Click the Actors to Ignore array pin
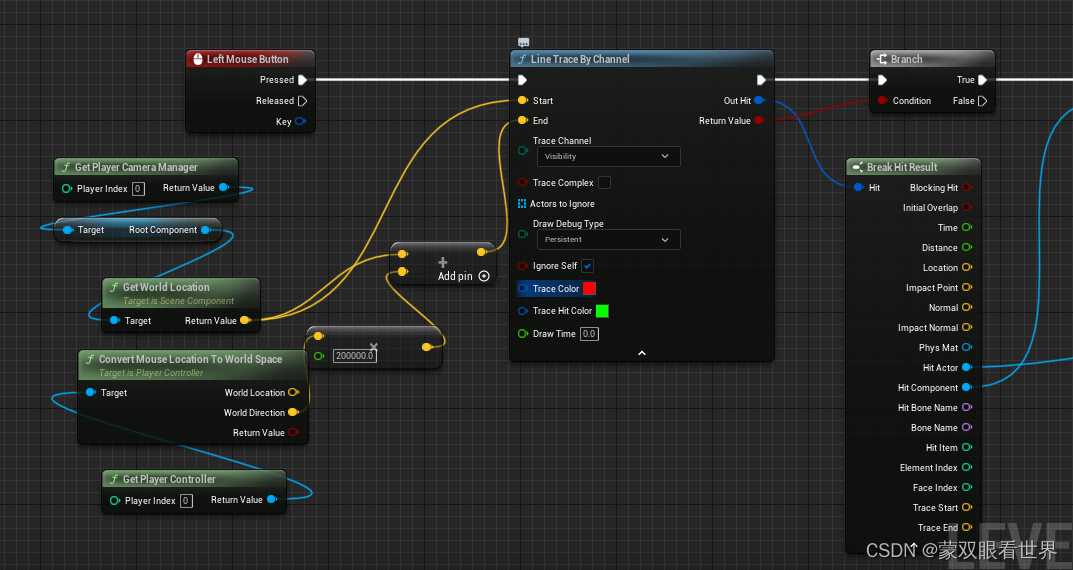 (x=522, y=203)
